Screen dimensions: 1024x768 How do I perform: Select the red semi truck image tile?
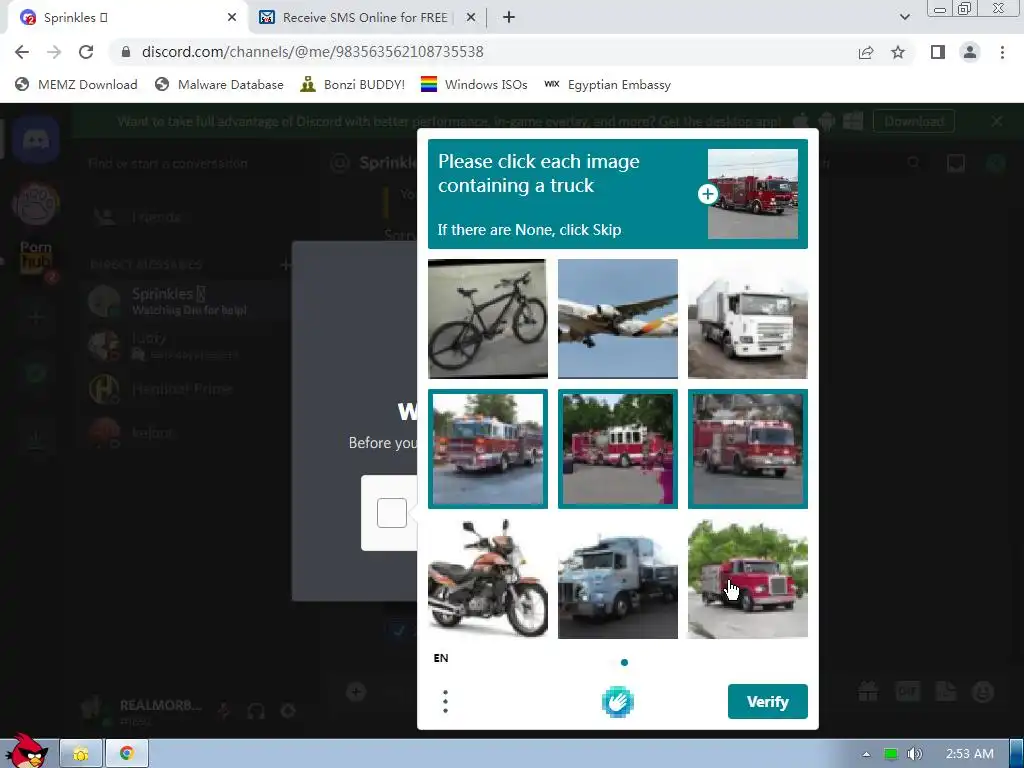tap(748, 579)
